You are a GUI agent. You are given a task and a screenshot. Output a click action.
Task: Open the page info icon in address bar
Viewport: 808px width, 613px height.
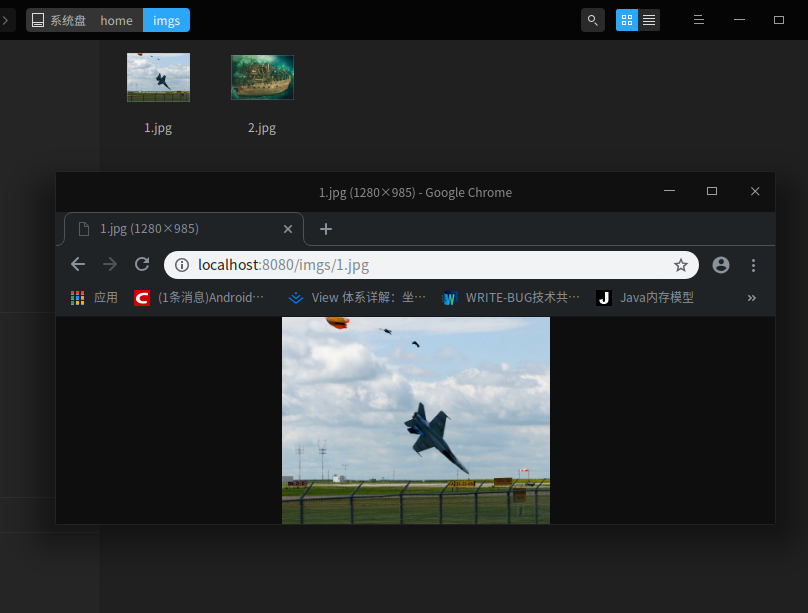click(x=181, y=265)
